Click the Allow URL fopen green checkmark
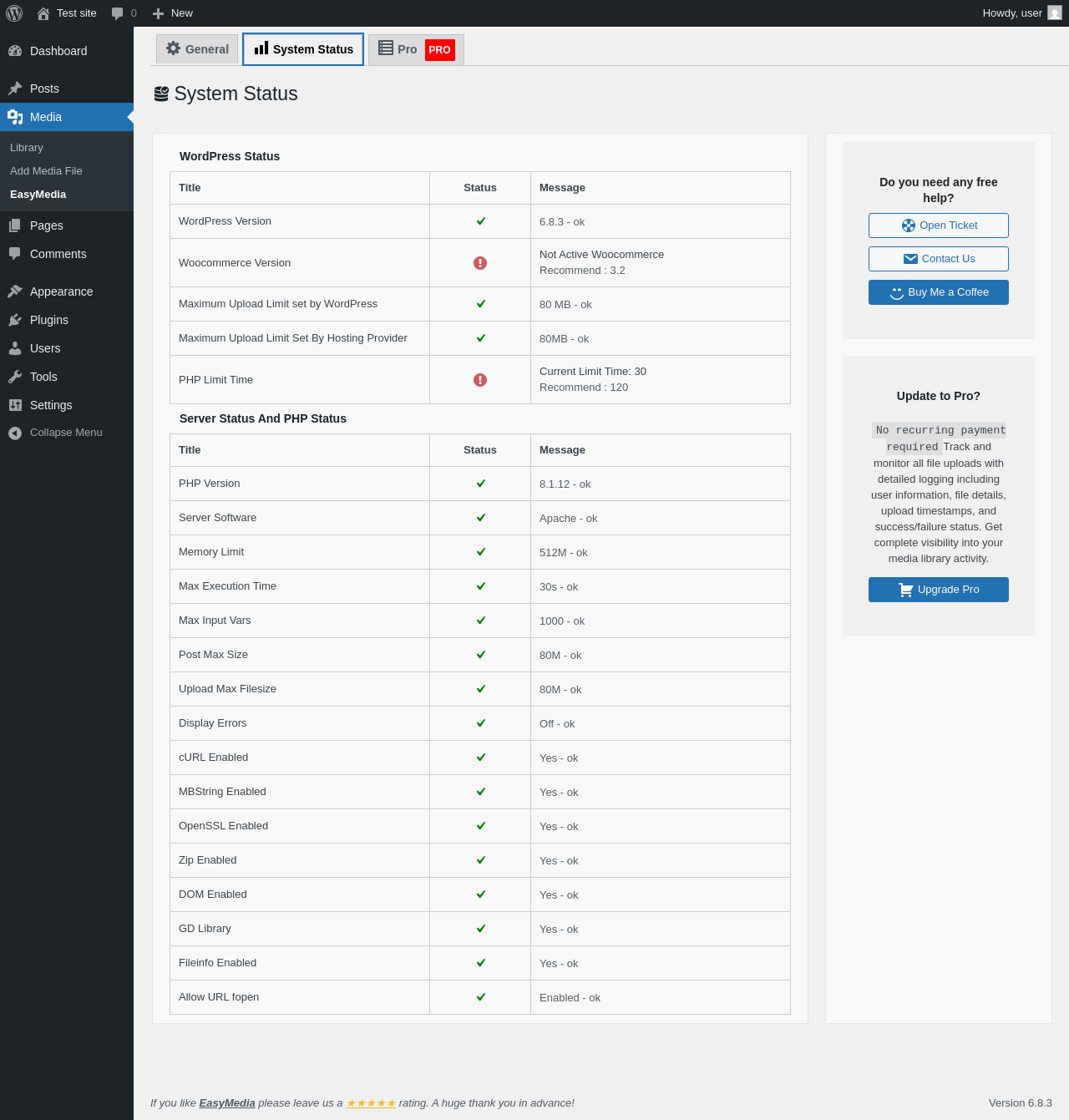Image resolution: width=1069 pixels, height=1120 pixels. point(481,997)
